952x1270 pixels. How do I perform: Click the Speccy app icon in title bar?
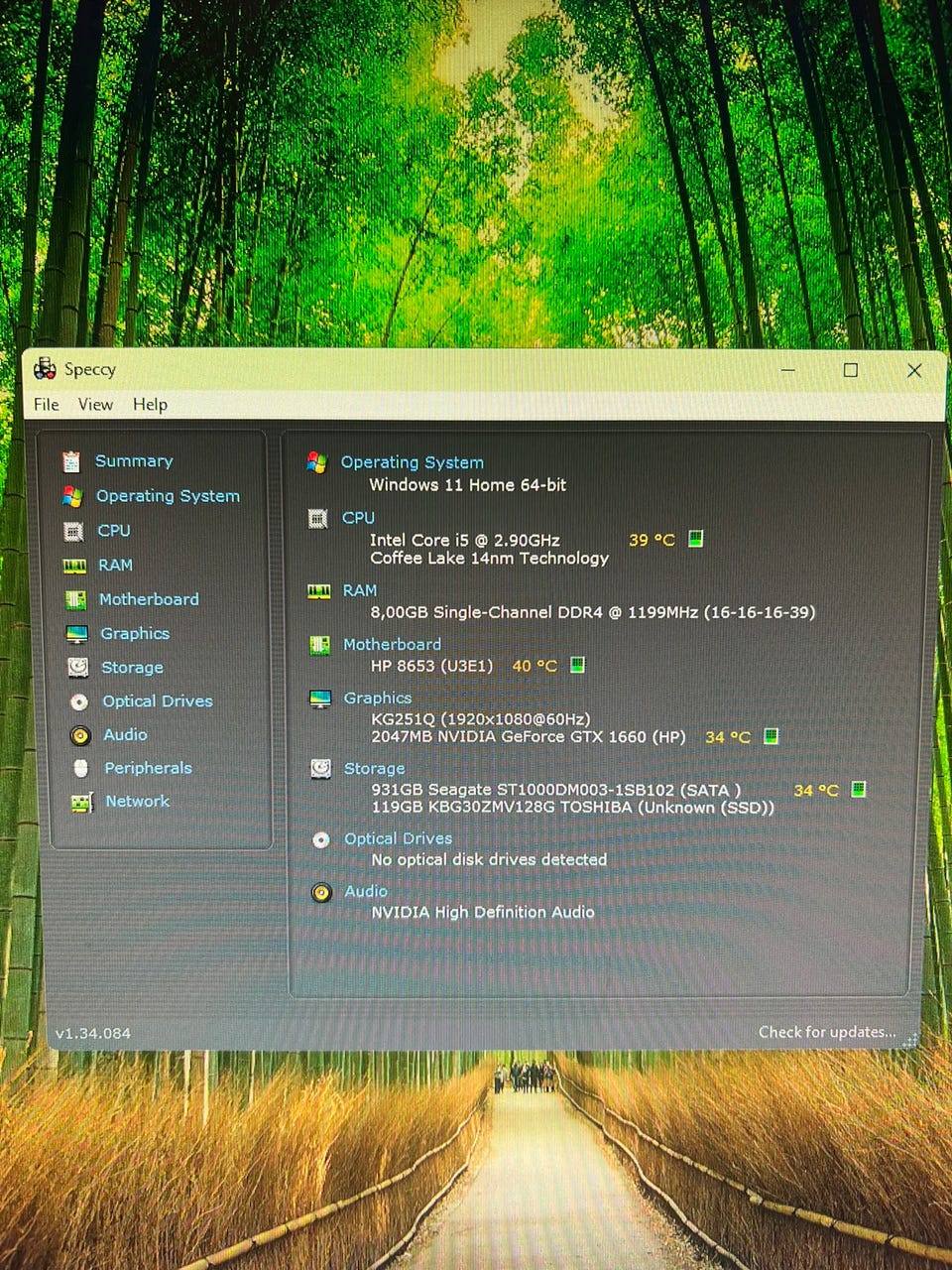click(x=45, y=369)
